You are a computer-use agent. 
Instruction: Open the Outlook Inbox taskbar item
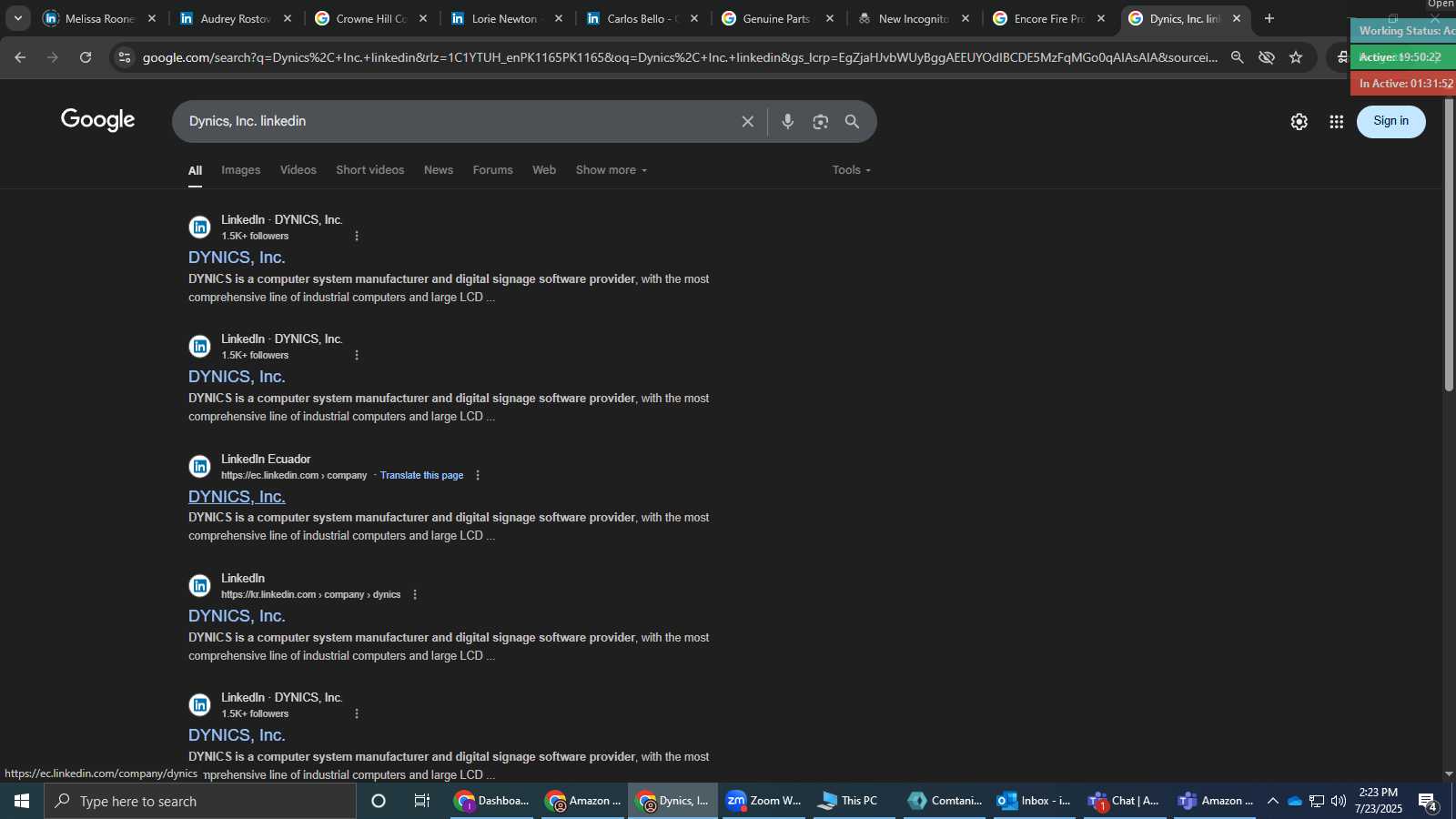[1035, 801]
